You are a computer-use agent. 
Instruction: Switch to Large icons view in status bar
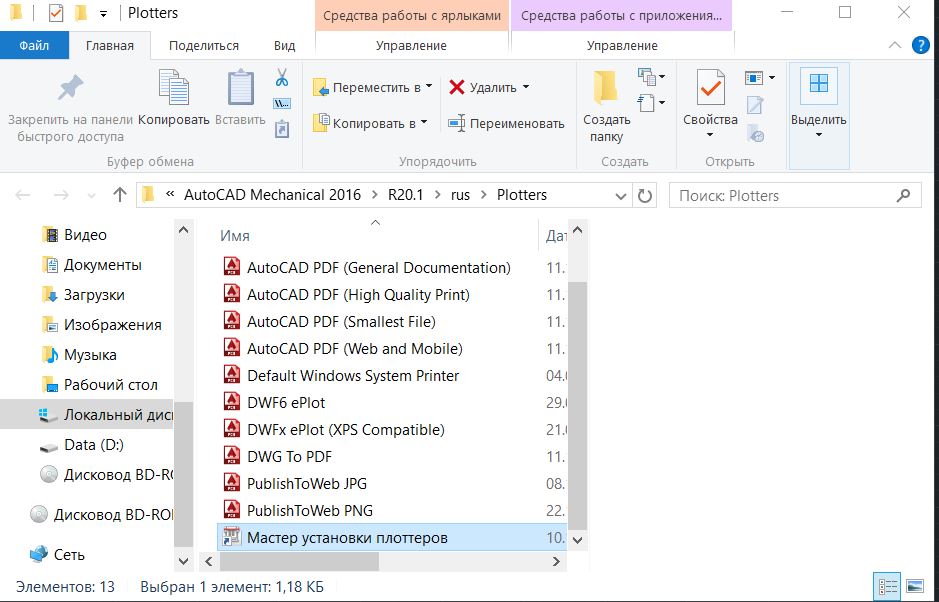click(915, 586)
